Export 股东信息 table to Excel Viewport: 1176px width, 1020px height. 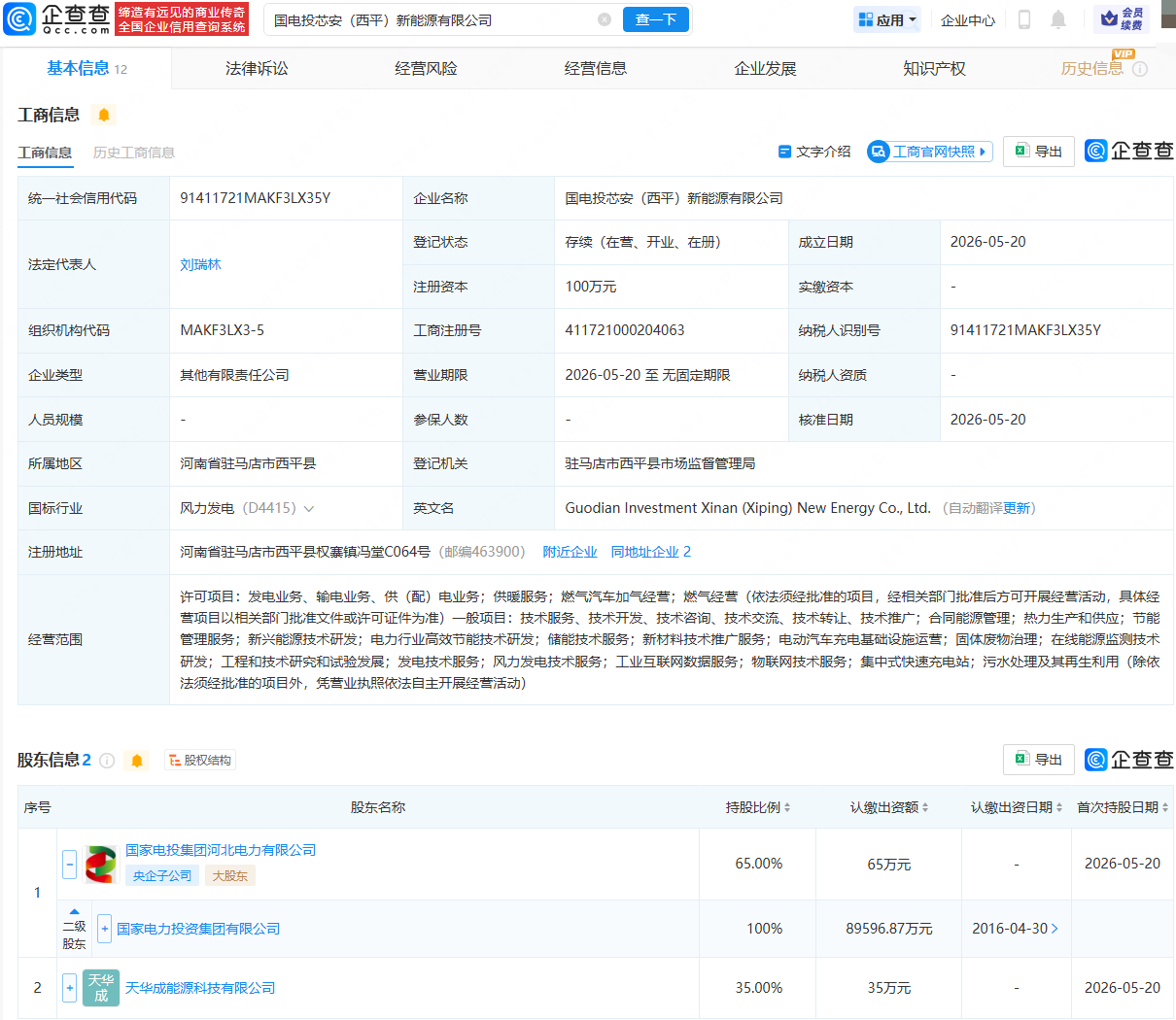[x=1039, y=760]
